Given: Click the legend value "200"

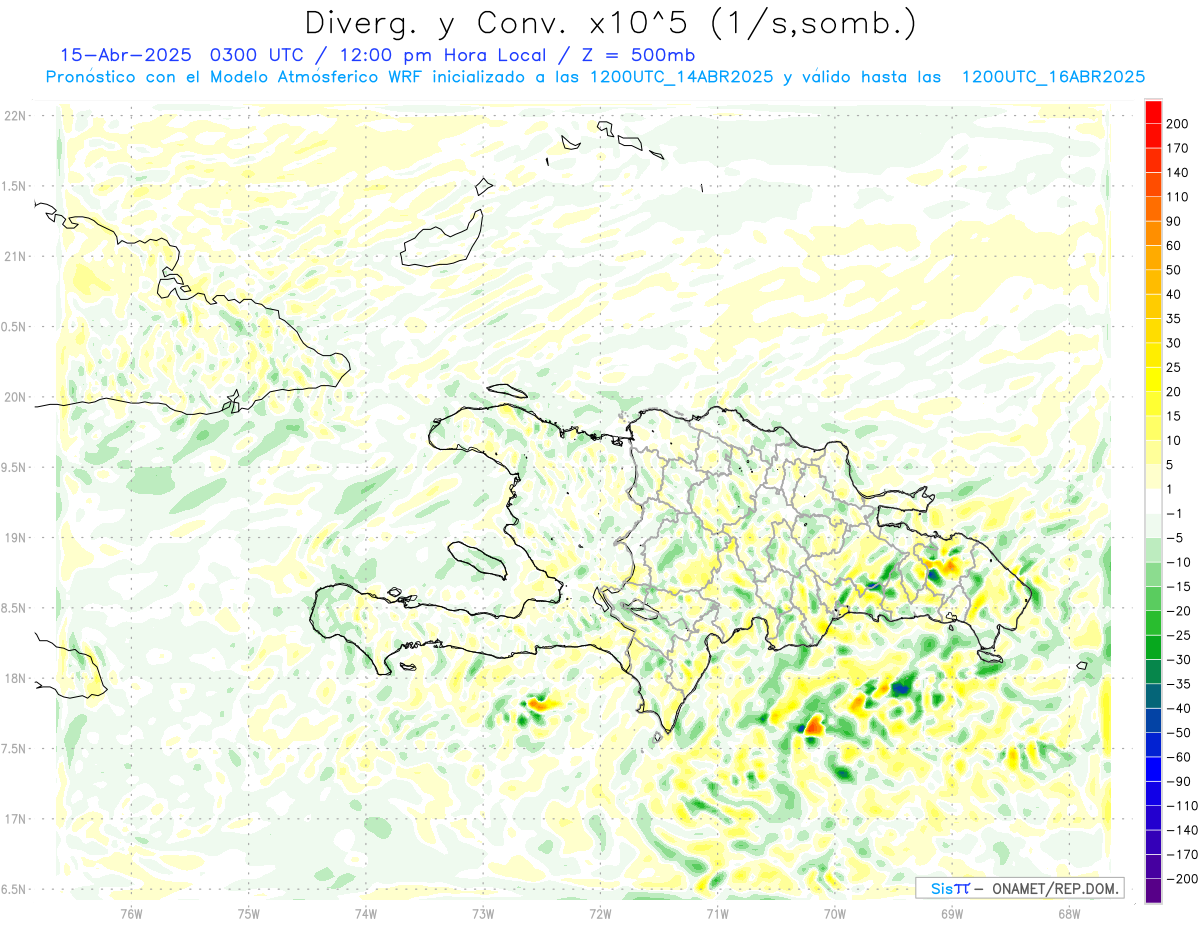Looking at the screenshot, I should 1177,124.
